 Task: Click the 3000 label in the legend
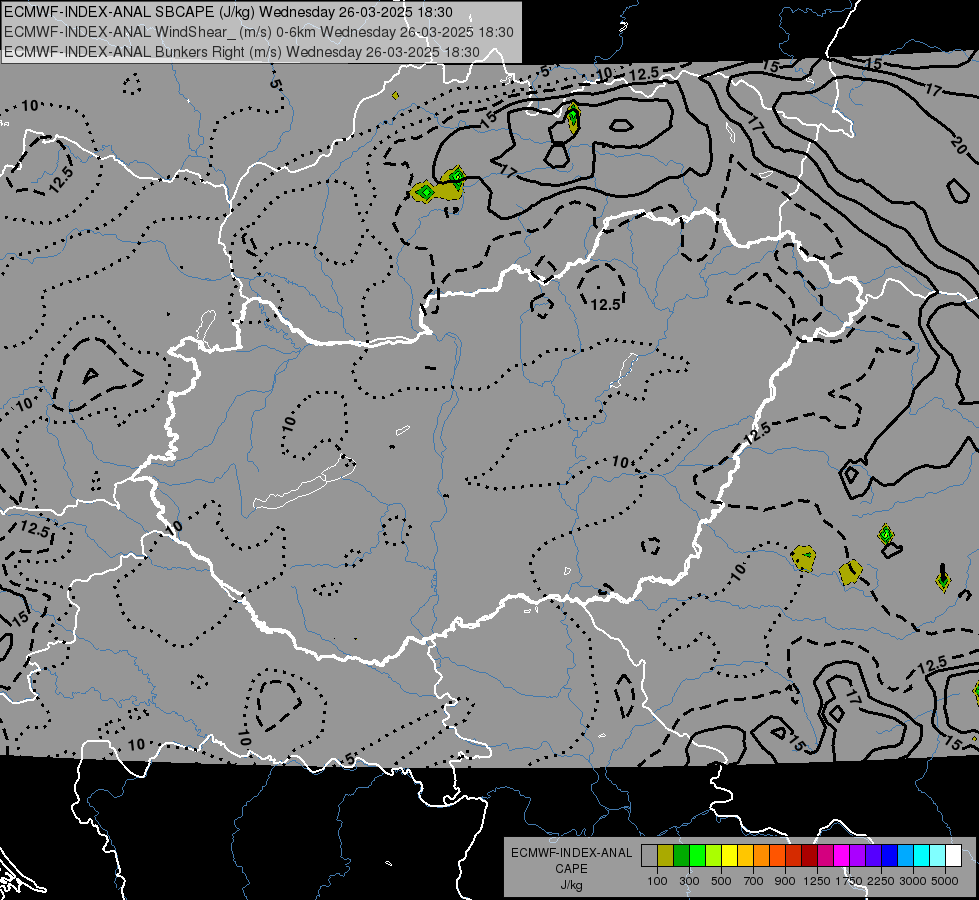913,881
